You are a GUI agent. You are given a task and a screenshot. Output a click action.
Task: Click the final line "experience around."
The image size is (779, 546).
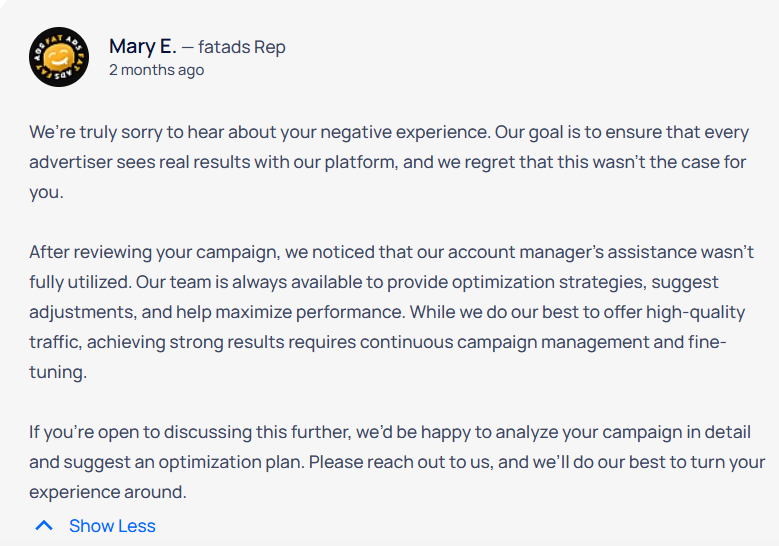click(108, 492)
